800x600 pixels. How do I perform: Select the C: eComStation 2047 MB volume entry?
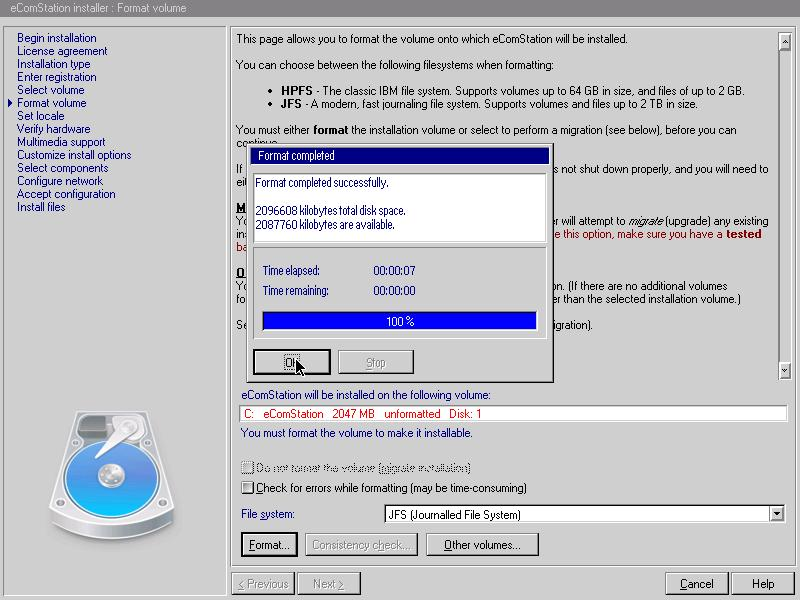(513, 414)
